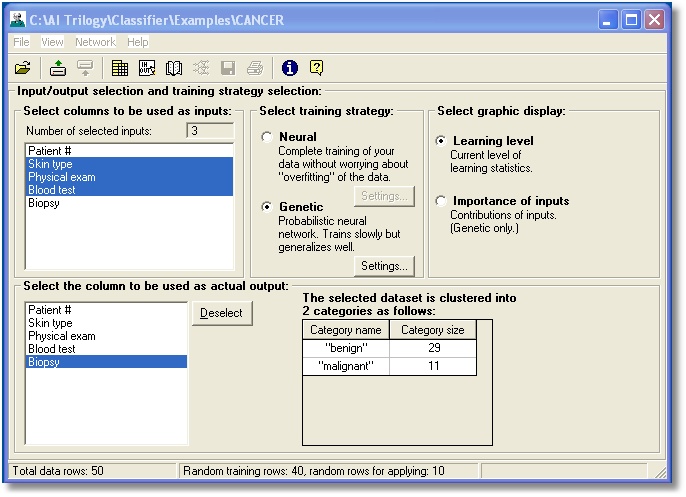Open the Help menu
Screen dimensions: 686x497
coord(138,42)
